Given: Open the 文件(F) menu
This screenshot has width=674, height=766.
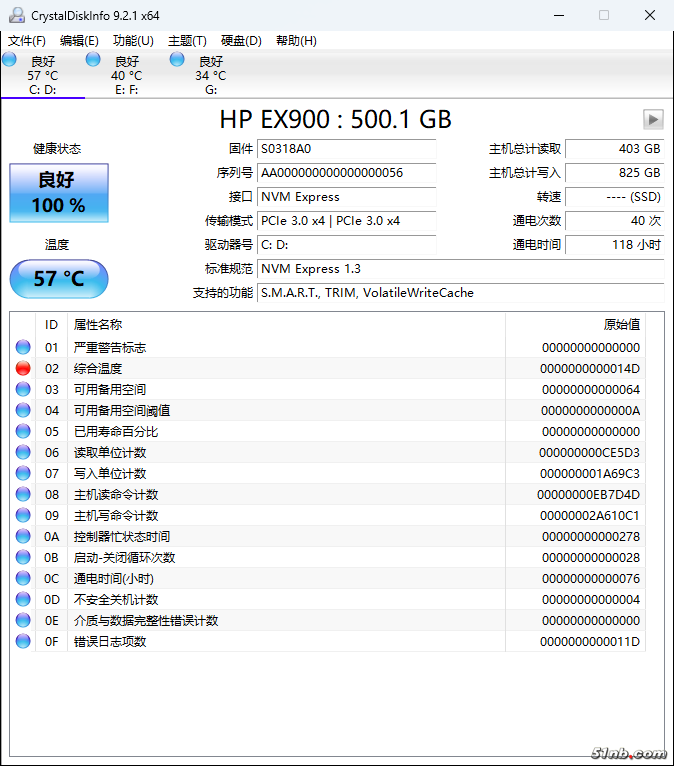Looking at the screenshot, I should (27, 41).
